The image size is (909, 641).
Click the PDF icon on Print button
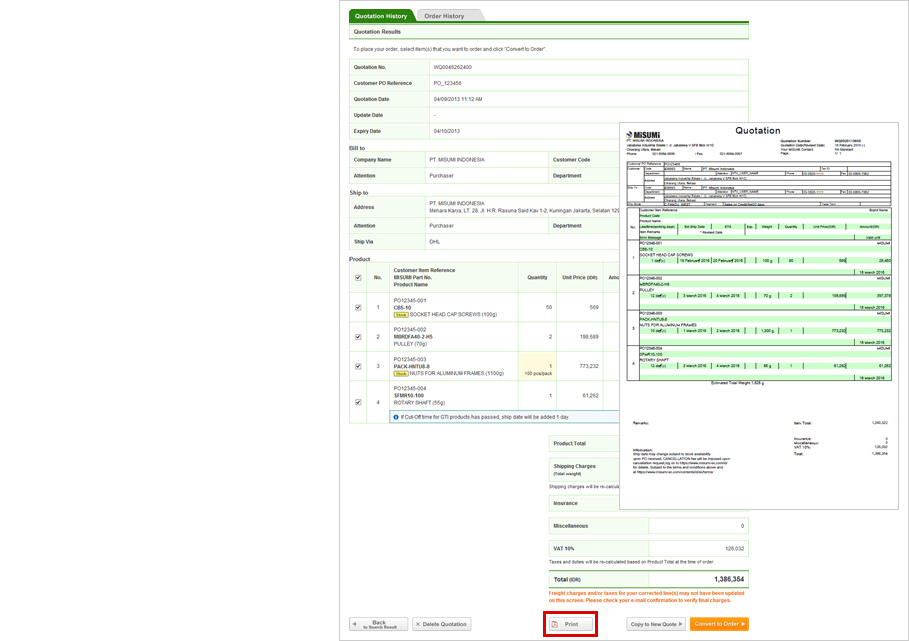555,624
